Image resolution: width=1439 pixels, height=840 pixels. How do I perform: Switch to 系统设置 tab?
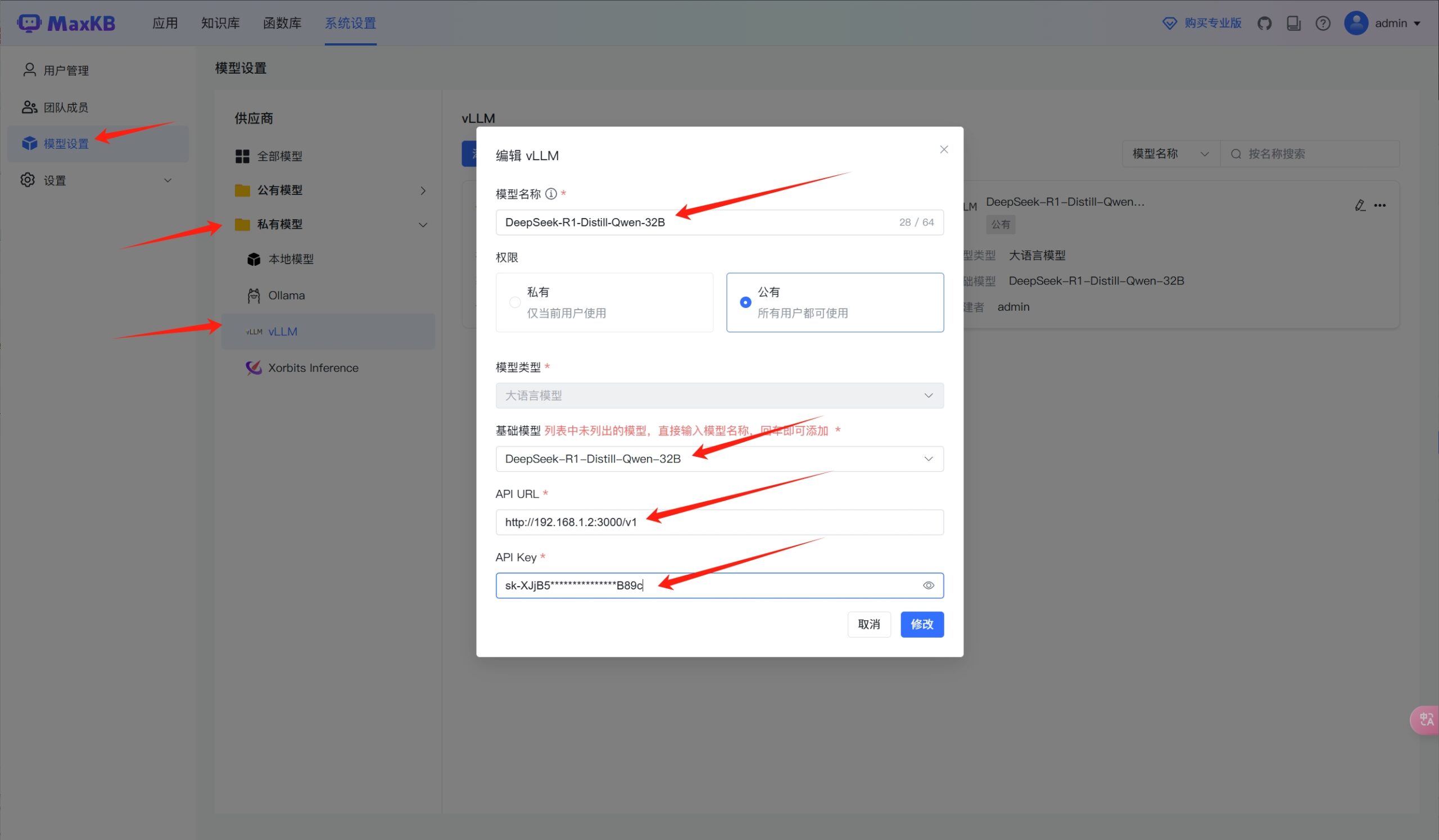click(x=351, y=24)
